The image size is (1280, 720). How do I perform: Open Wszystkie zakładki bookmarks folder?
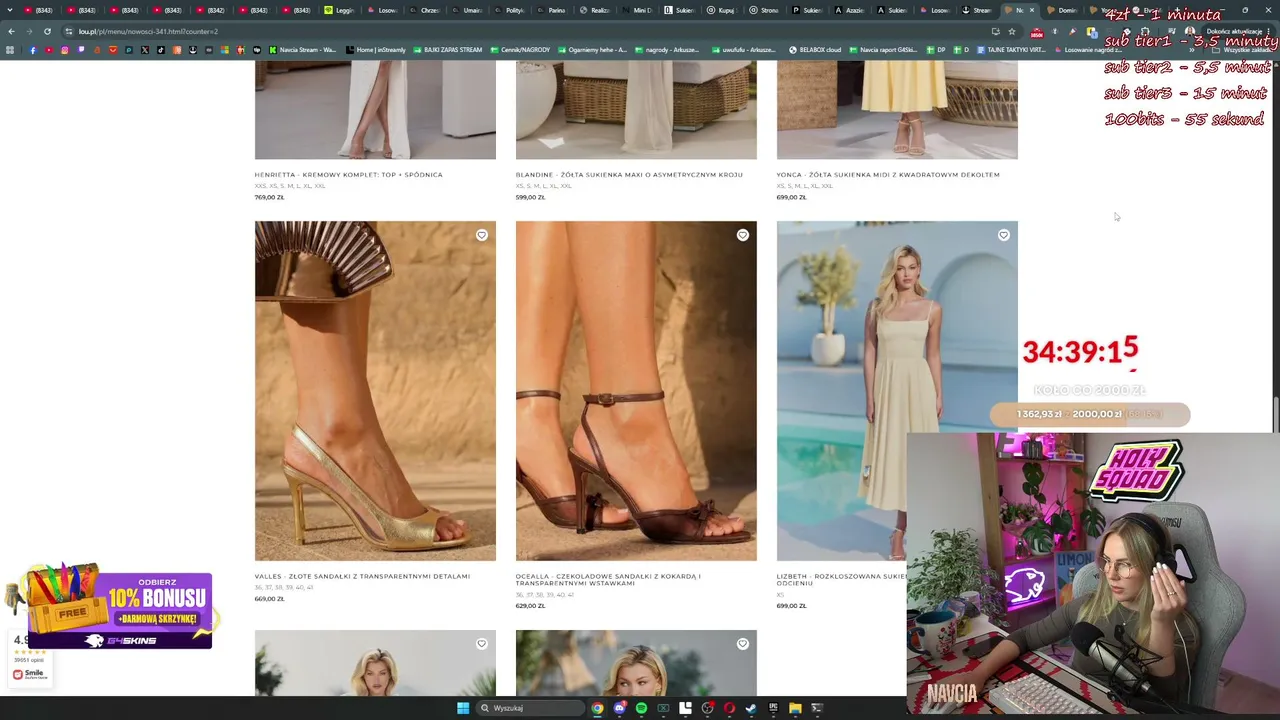pos(1241,50)
